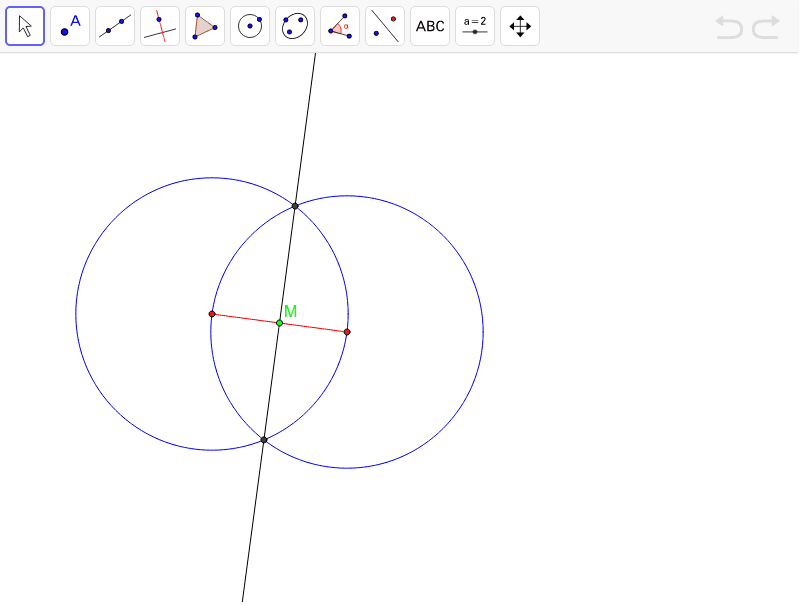Viewport: 800px width, 604px height.
Task: Select the lower circle intersection point
Action: [x=264, y=440]
